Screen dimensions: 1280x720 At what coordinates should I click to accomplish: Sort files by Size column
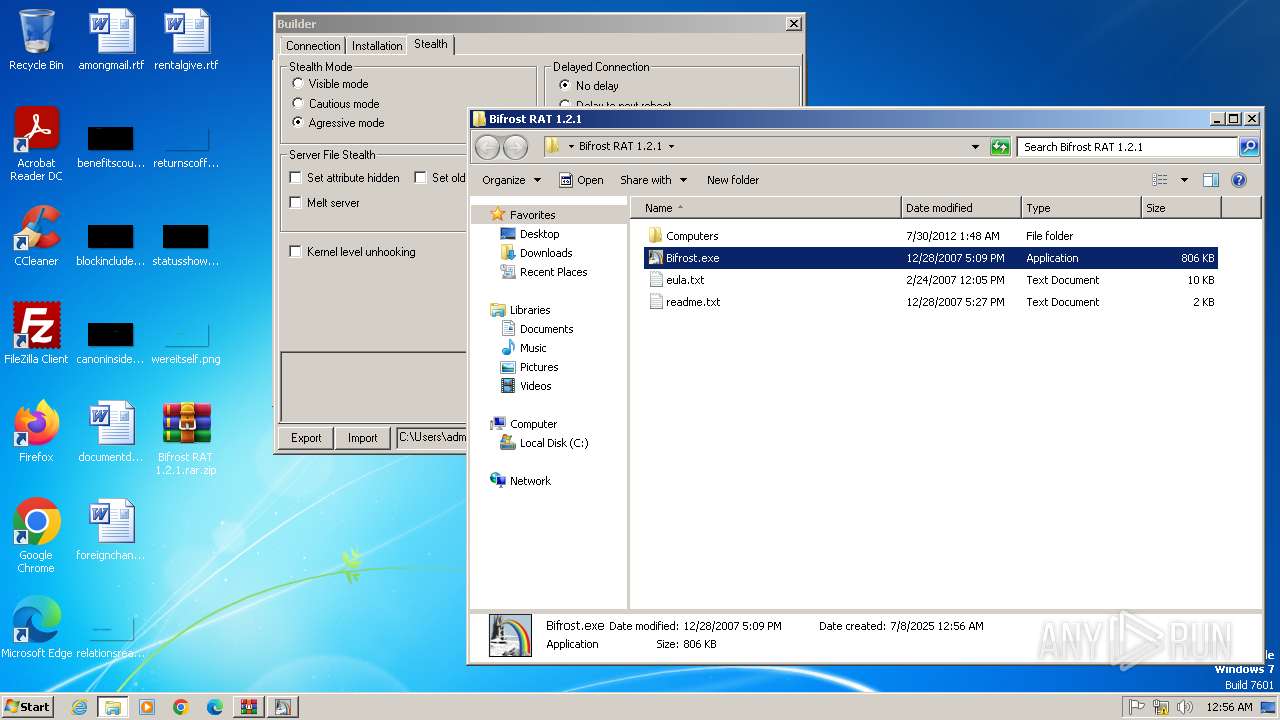coord(1181,208)
